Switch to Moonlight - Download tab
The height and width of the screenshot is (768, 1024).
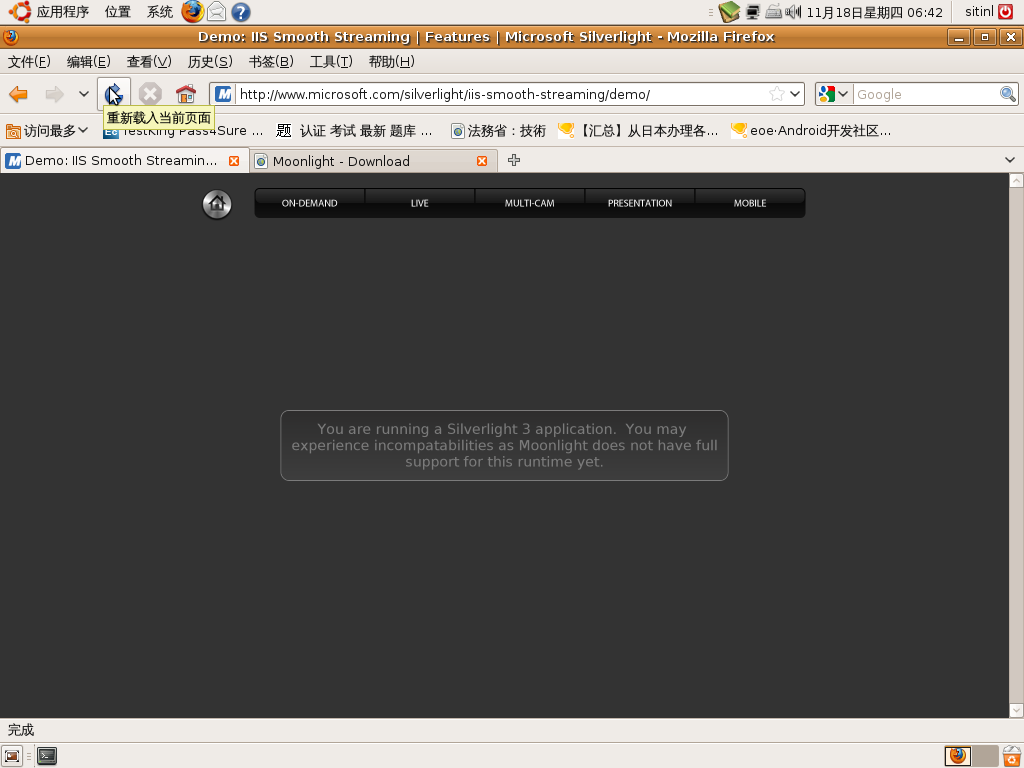pyautogui.click(x=366, y=161)
